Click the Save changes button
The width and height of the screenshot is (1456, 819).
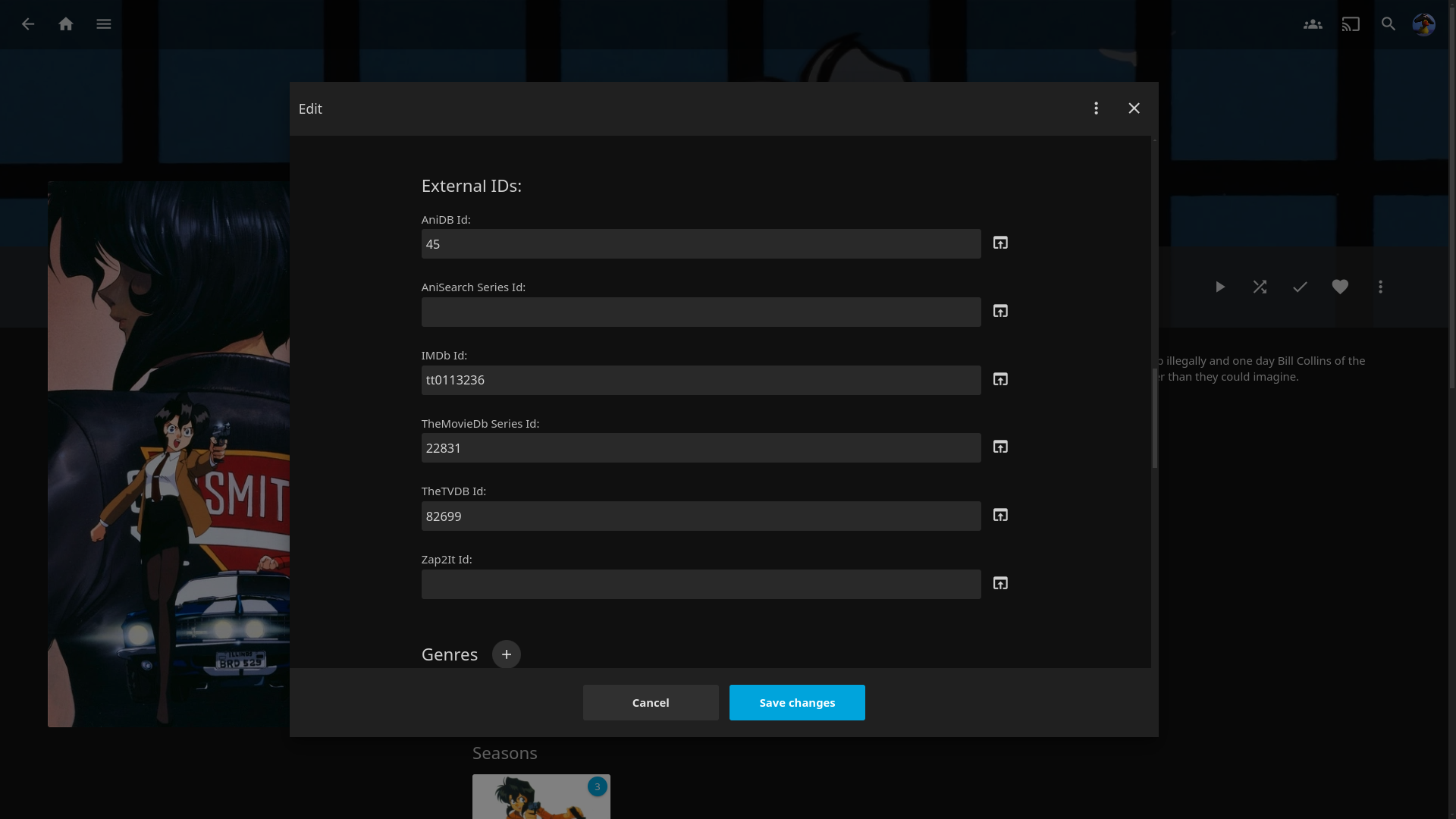(797, 702)
